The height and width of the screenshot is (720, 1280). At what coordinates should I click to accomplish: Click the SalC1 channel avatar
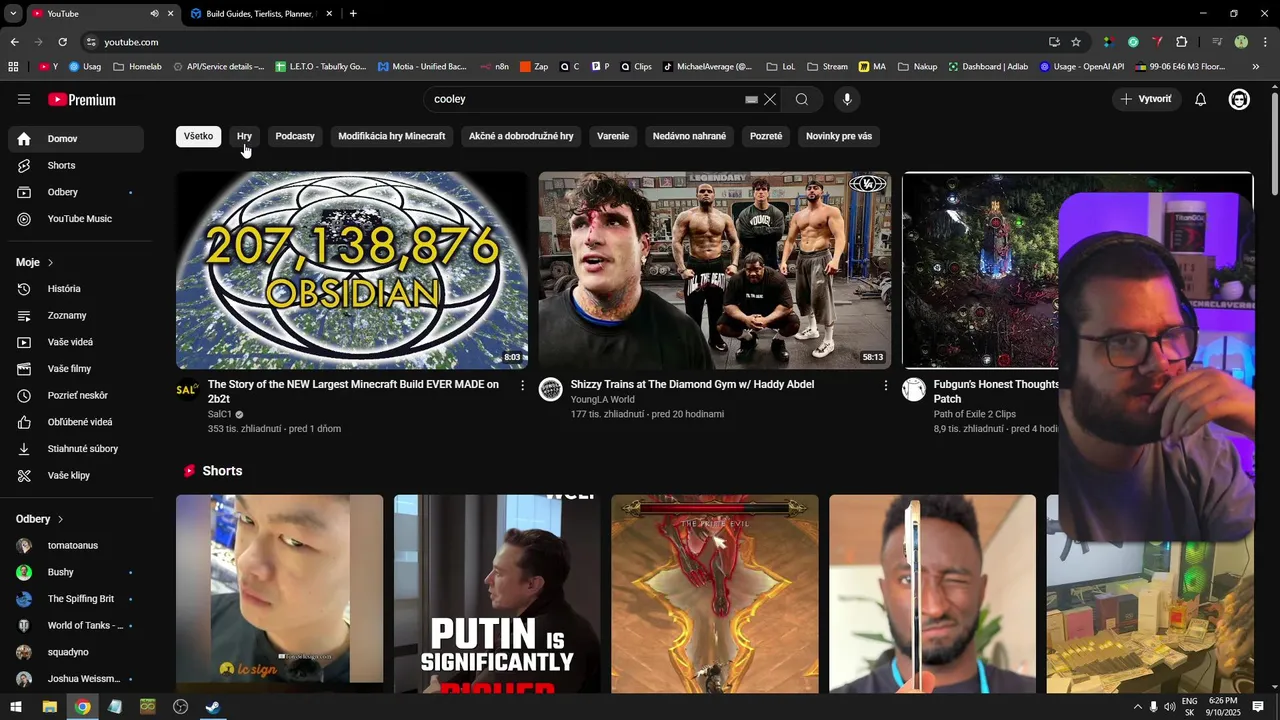click(x=187, y=390)
